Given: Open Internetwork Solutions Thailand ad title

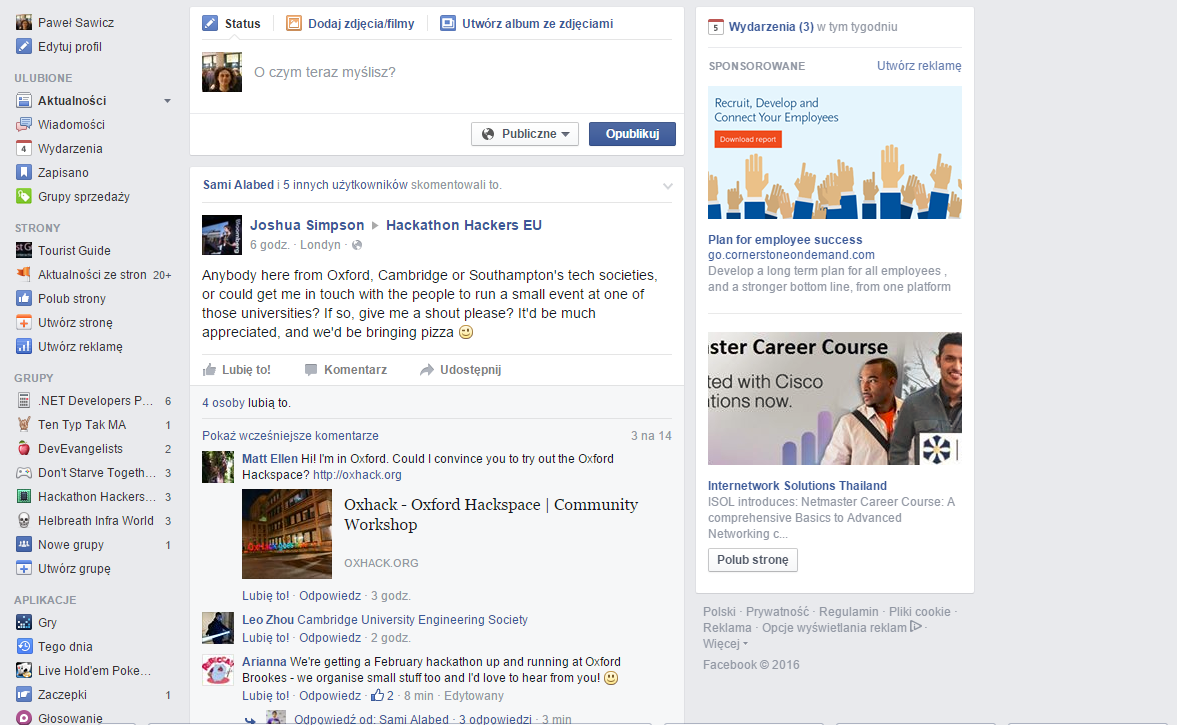Looking at the screenshot, I should point(797,486).
